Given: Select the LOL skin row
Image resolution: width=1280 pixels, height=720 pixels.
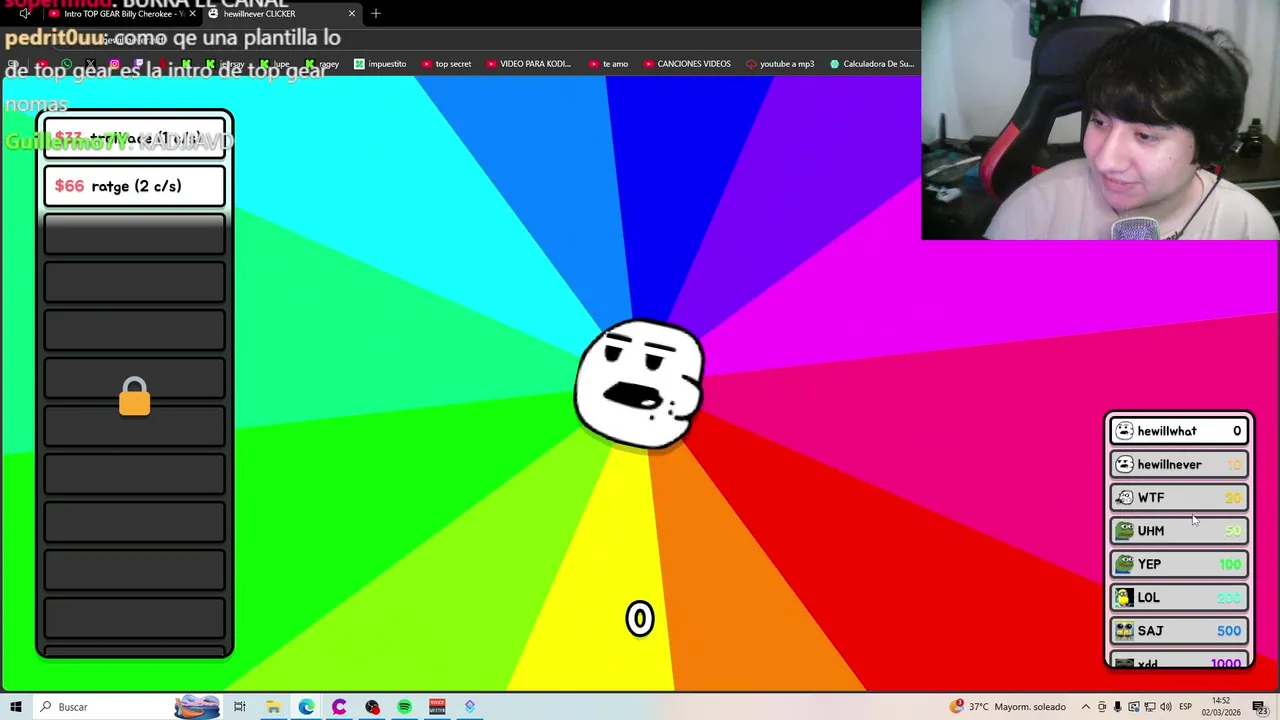Looking at the screenshot, I should 1179,597.
